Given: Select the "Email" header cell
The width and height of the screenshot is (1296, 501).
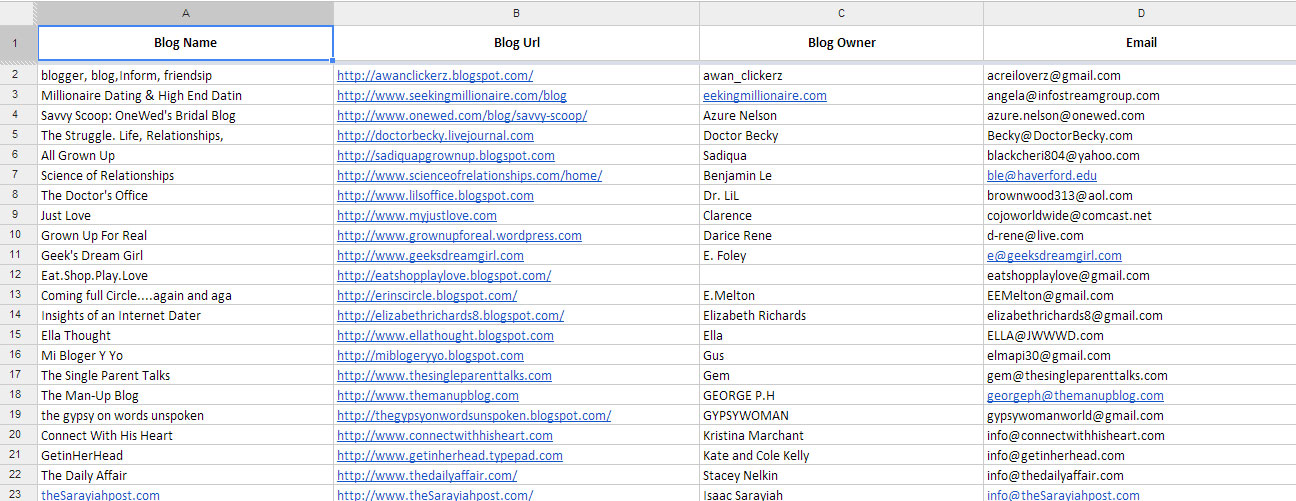Looking at the screenshot, I should pos(1140,43).
